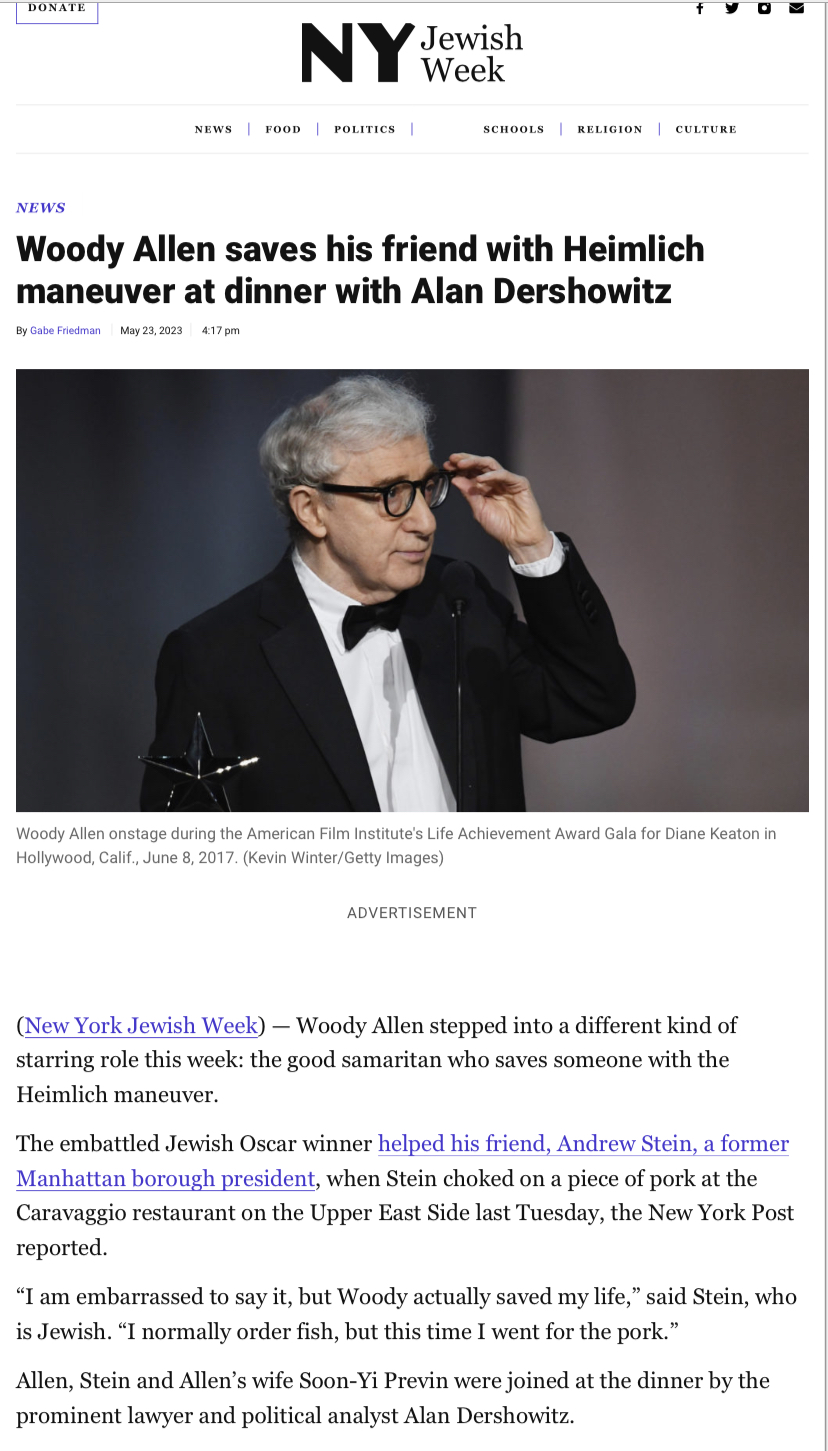
Task: Click the Donate button
Action: (57, 10)
